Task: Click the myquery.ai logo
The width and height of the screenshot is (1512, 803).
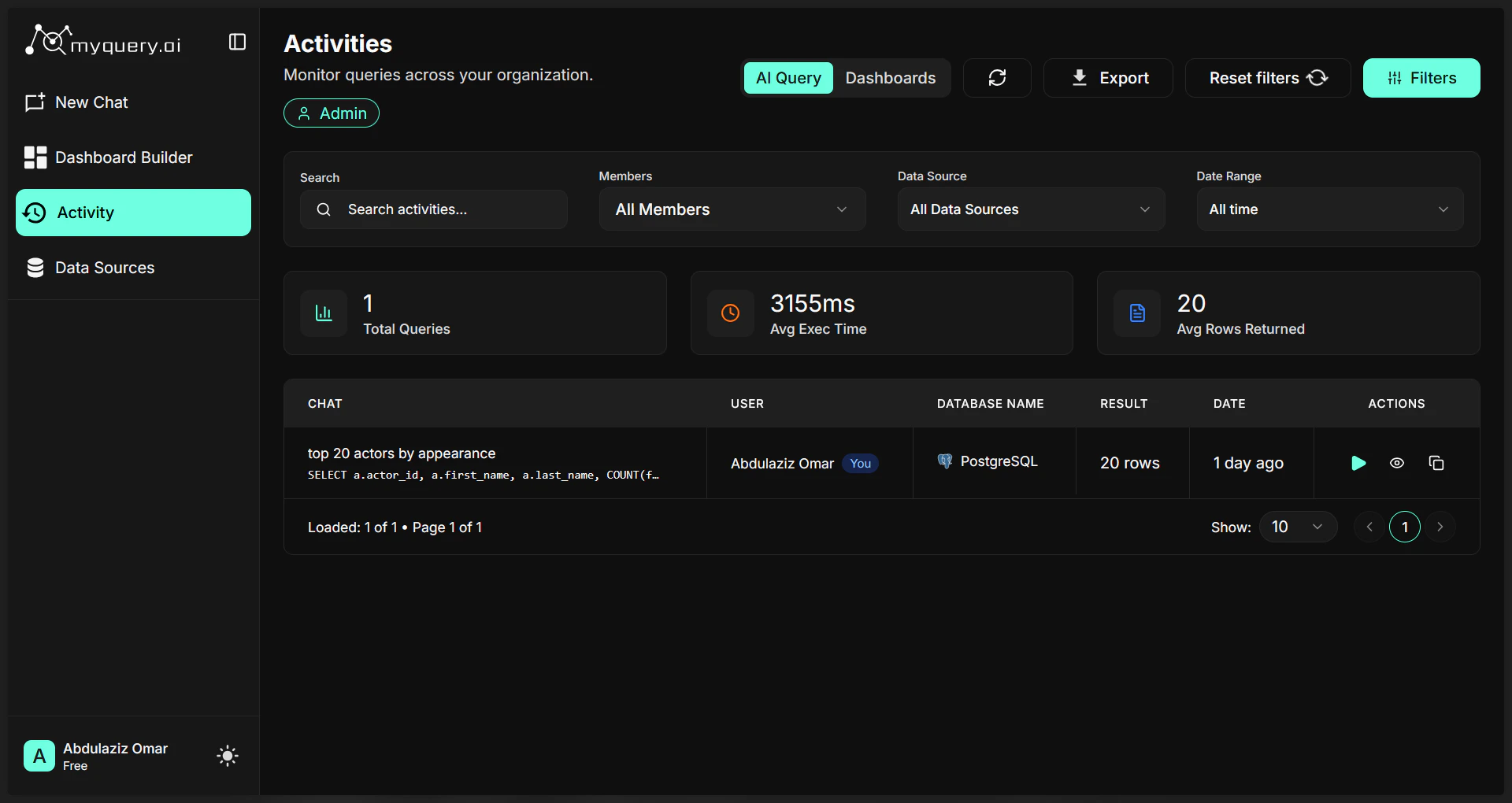Action: 103,41
